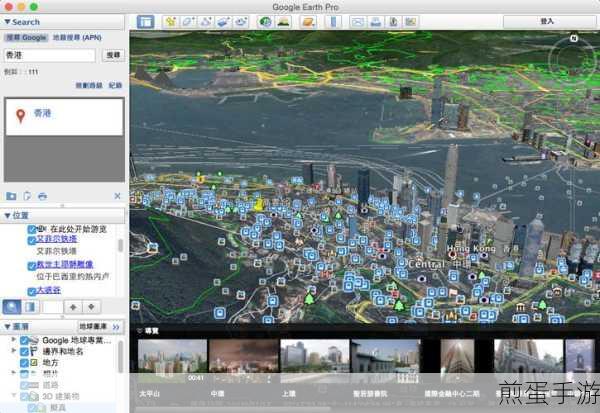This screenshot has width=600, height=413.
Task: Toggle the 邊界和地名 layer checkbox
Action: [x=24, y=351]
